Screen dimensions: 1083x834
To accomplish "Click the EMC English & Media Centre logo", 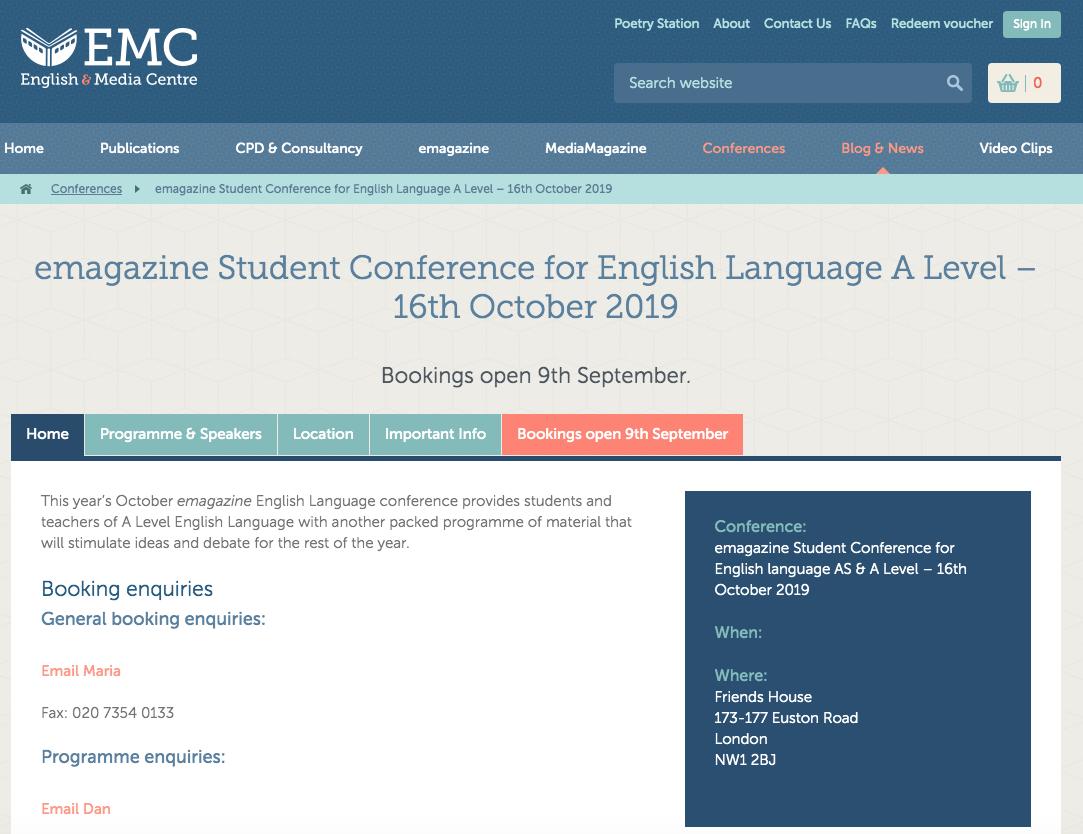I will coord(109,58).
